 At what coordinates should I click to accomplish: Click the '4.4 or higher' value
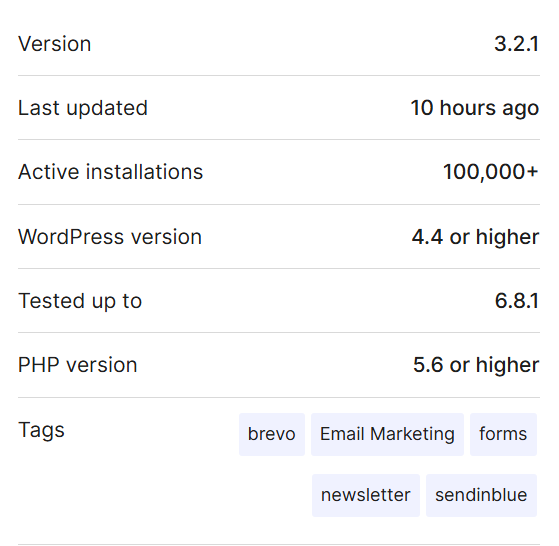[475, 237]
